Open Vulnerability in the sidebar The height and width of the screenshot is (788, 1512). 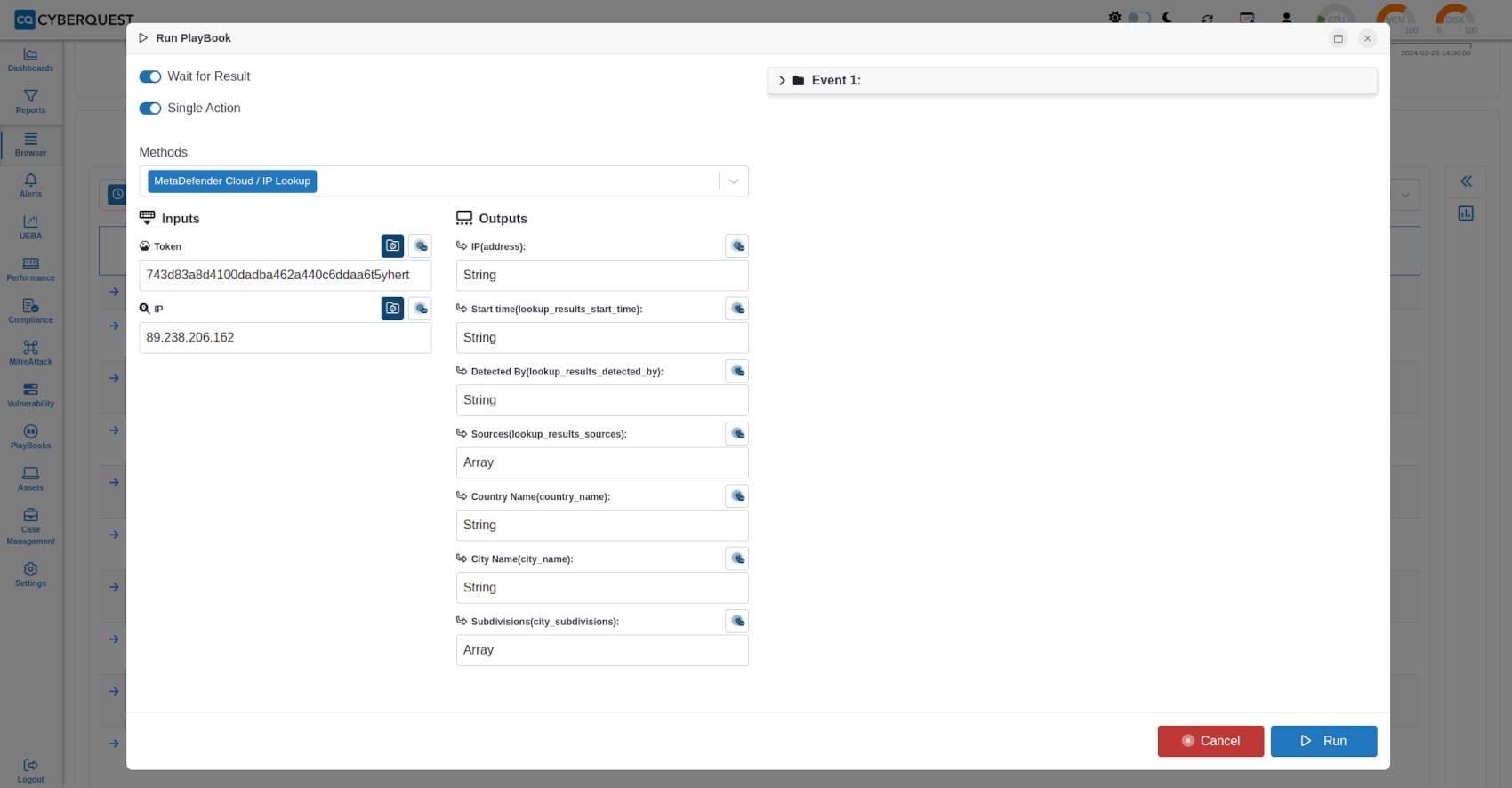[31, 396]
